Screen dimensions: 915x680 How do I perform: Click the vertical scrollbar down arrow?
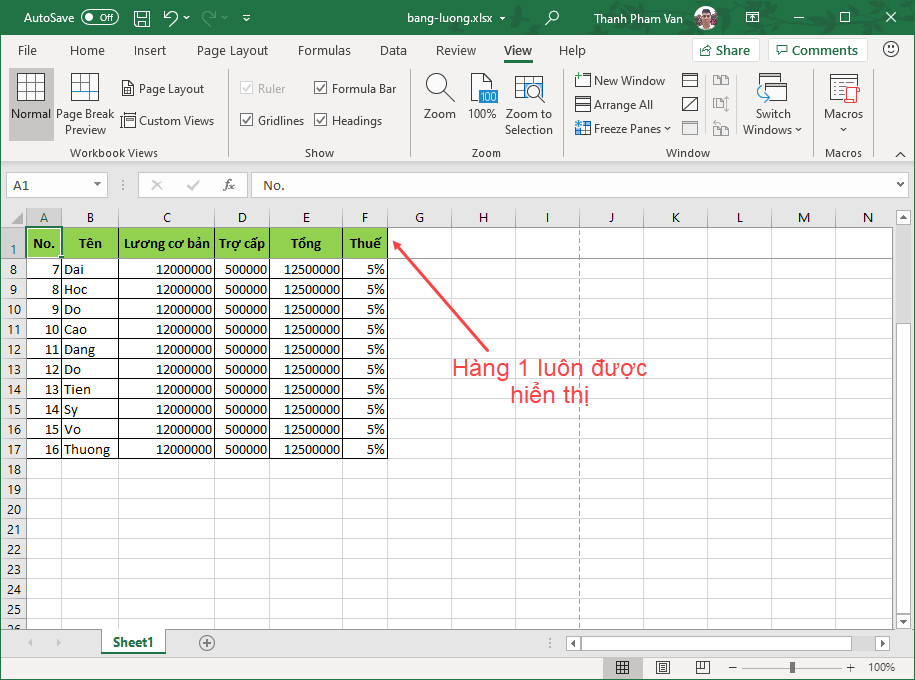click(x=903, y=622)
